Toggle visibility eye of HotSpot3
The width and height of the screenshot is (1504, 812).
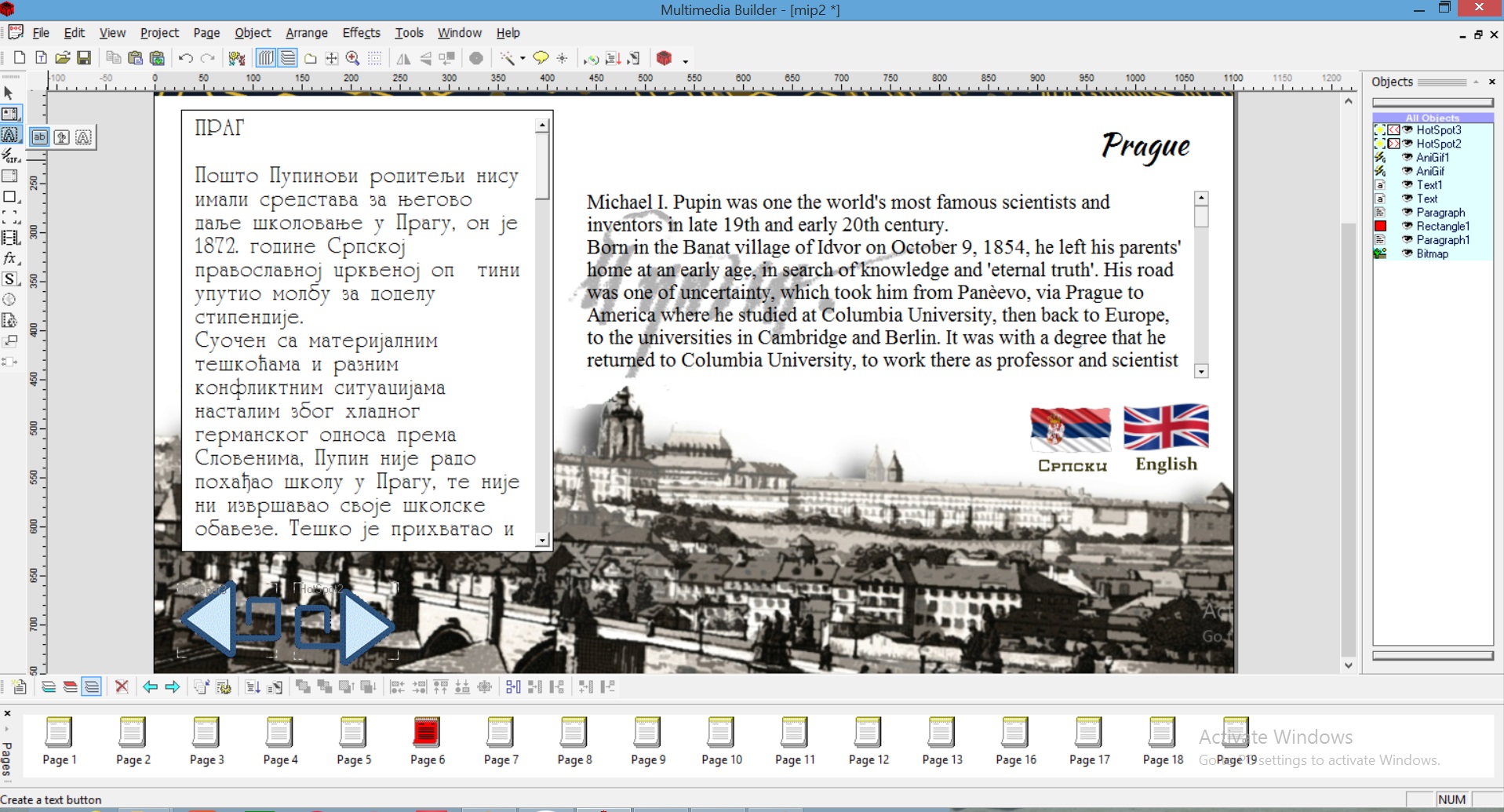coord(1407,130)
